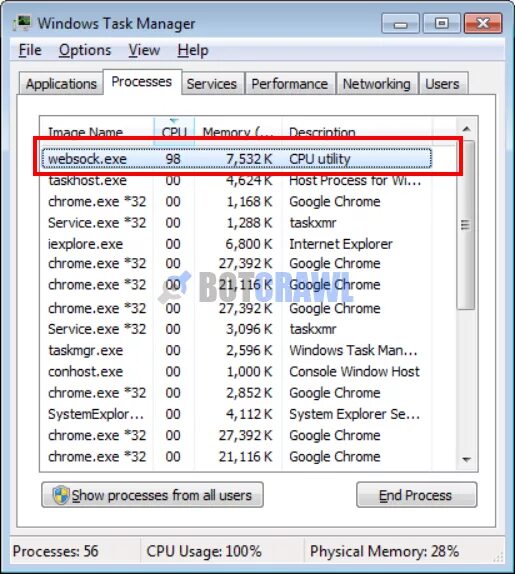Select the conhost.exe process
Screen dimensions: 515x574
coord(236,371)
